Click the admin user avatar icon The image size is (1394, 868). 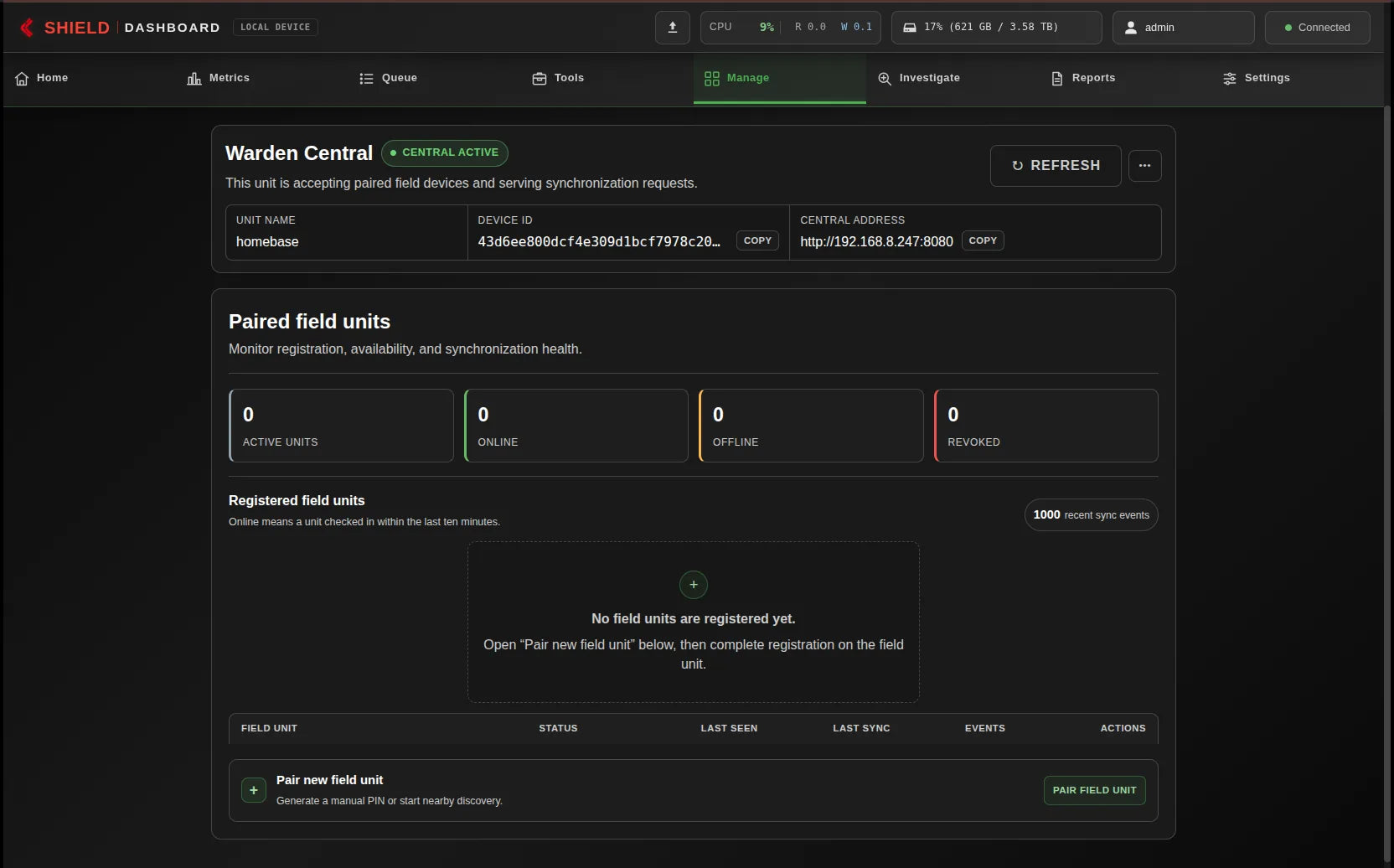tap(1131, 28)
